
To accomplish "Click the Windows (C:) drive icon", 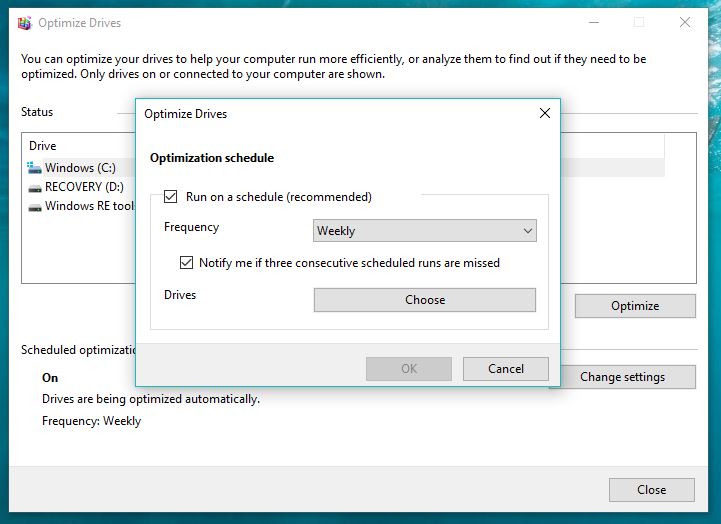I will 35,168.
